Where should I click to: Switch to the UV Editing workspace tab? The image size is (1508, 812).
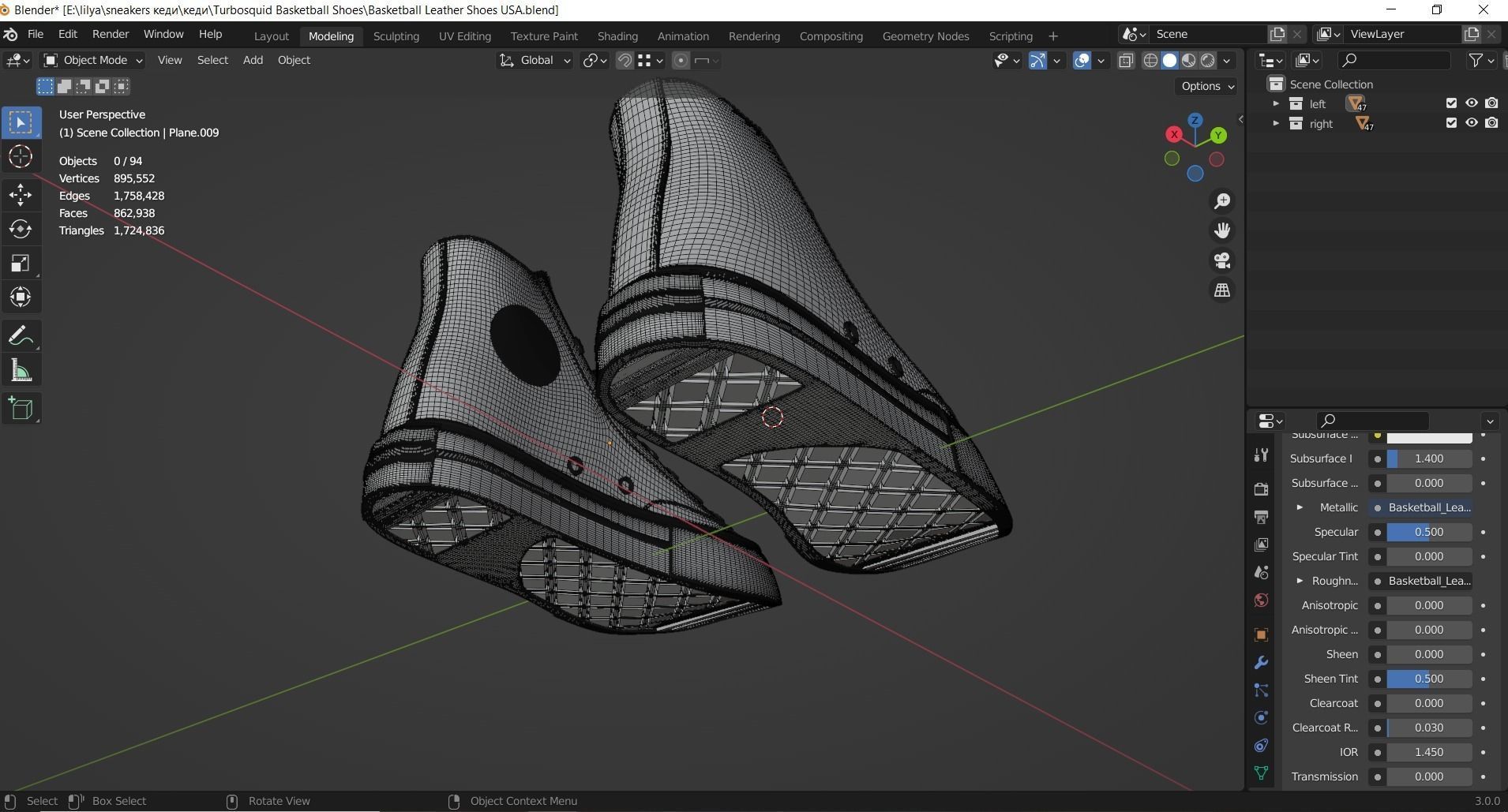pyautogui.click(x=465, y=36)
